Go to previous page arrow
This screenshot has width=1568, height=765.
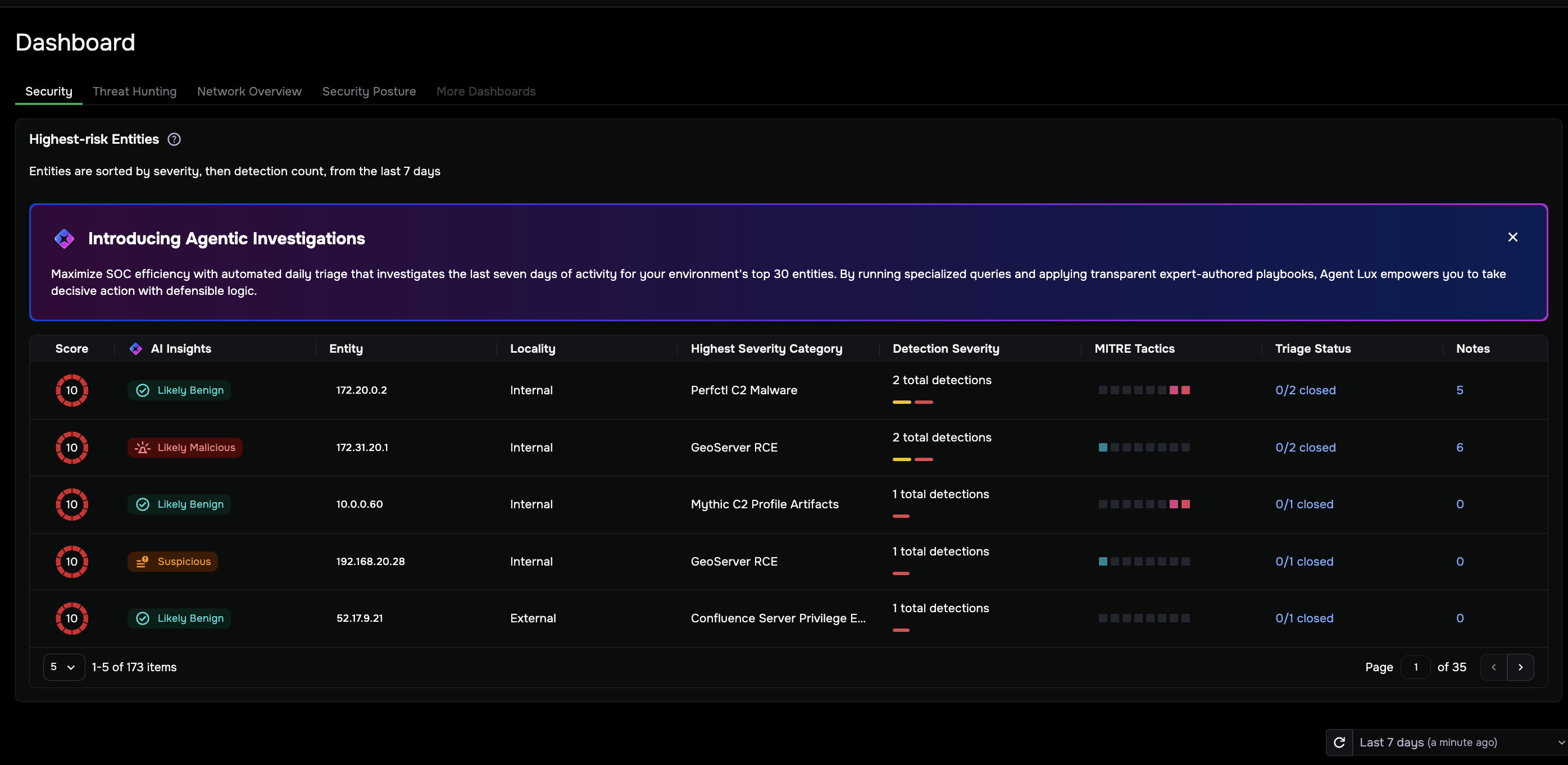[x=1494, y=667]
